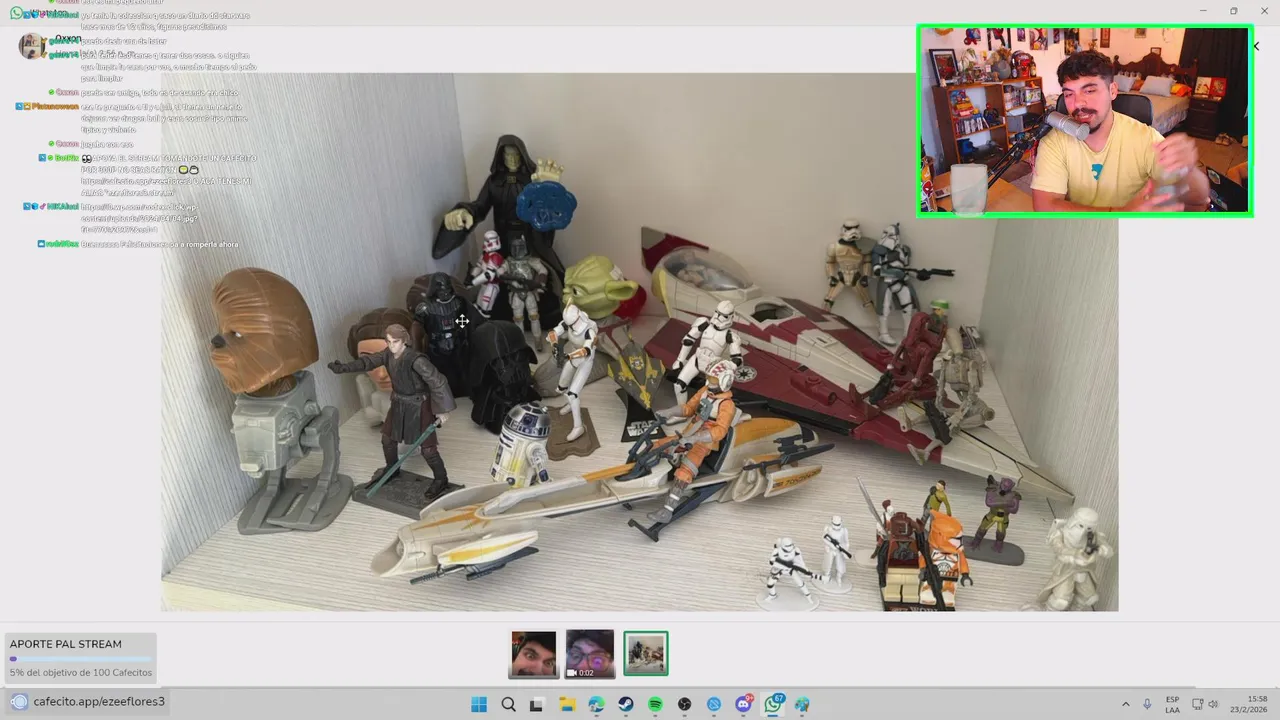The width and height of the screenshot is (1280, 720).
Task: Open File Explorer from the taskbar
Action: (x=566, y=704)
